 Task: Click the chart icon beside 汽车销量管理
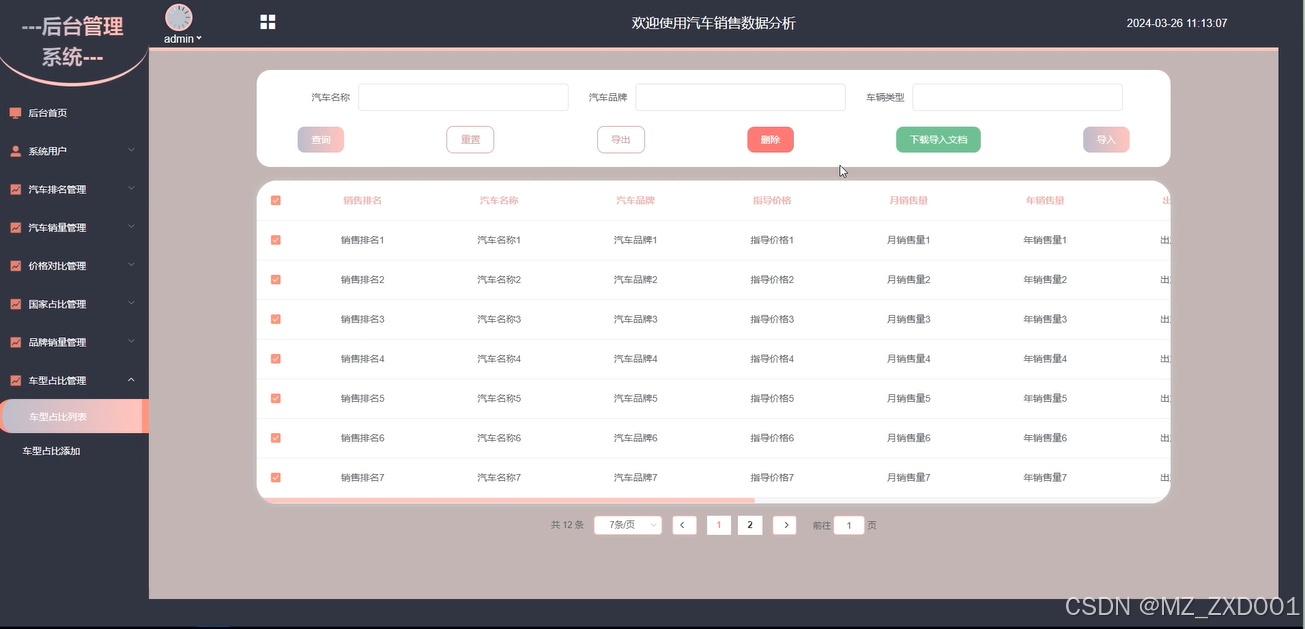tap(15, 227)
